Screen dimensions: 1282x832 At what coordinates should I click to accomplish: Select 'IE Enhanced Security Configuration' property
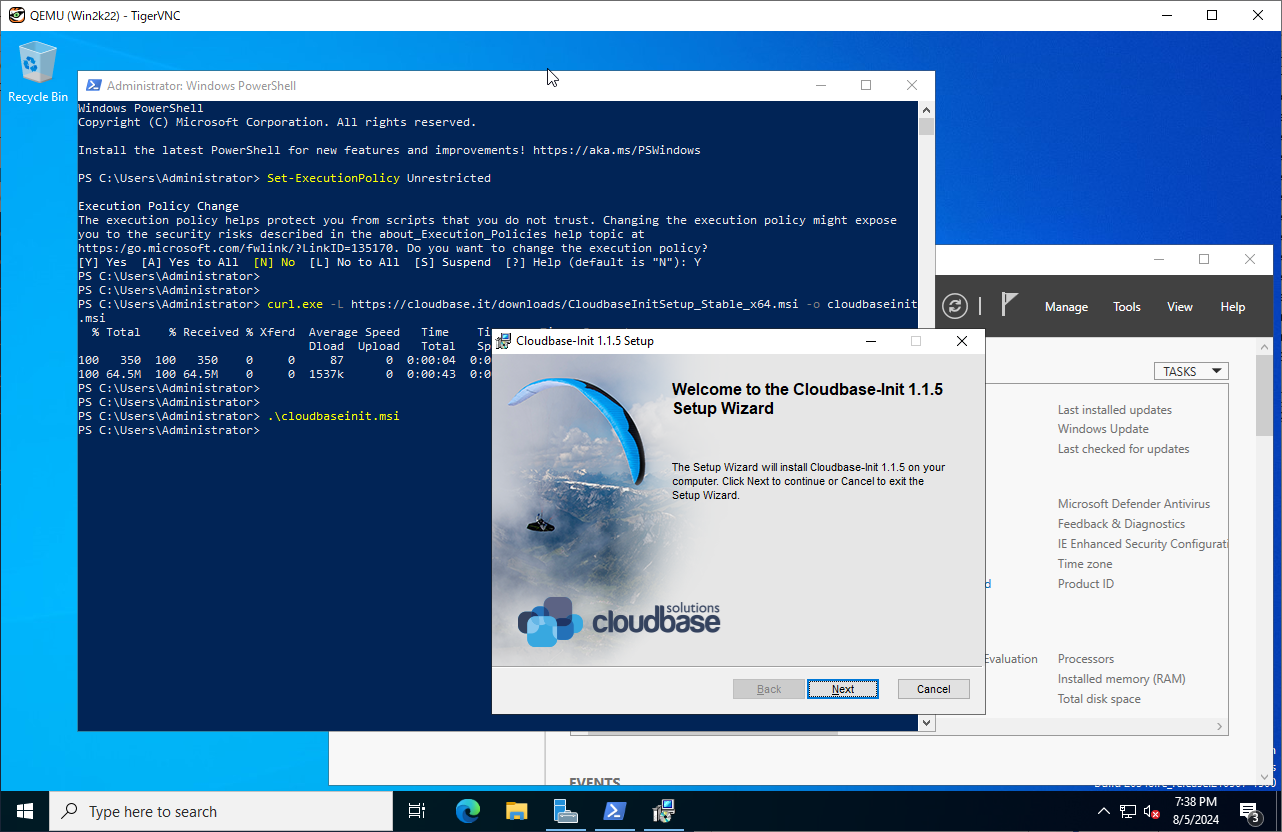[x=1143, y=544]
